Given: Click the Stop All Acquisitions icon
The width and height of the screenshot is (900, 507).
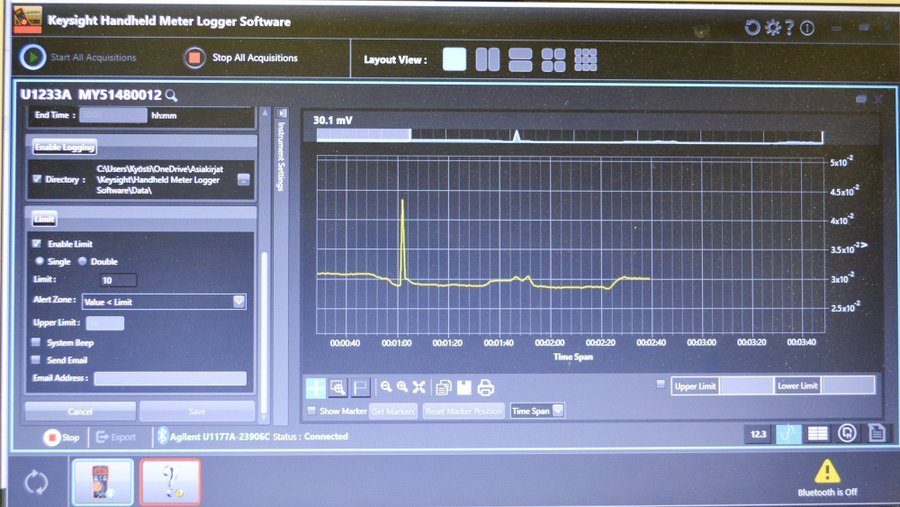Looking at the screenshot, I should pyautogui.click(x=194, y=58).
